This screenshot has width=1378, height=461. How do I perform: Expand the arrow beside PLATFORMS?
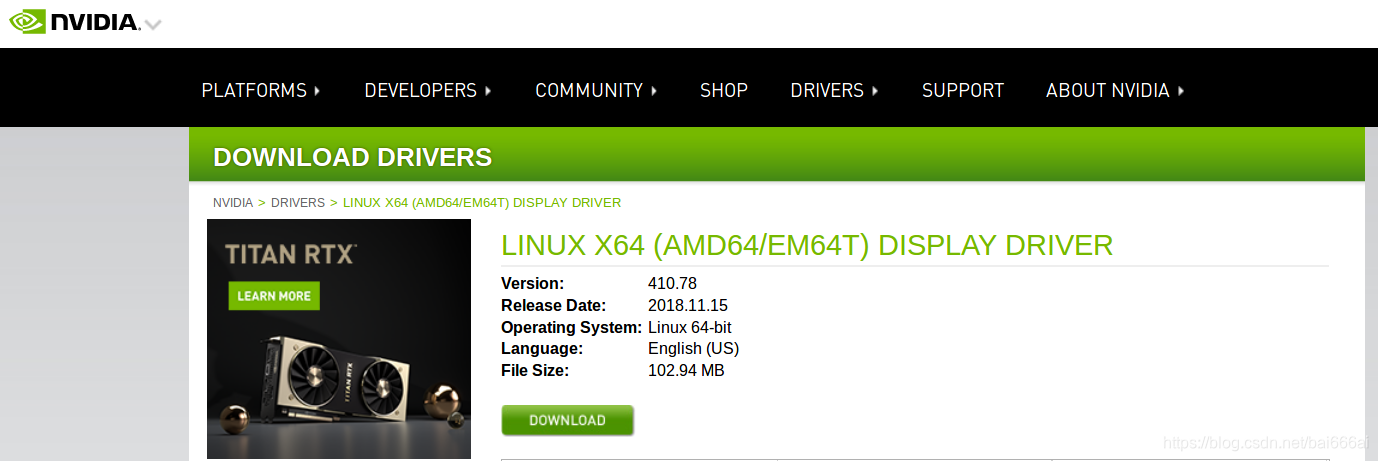[x=317, y=90]
